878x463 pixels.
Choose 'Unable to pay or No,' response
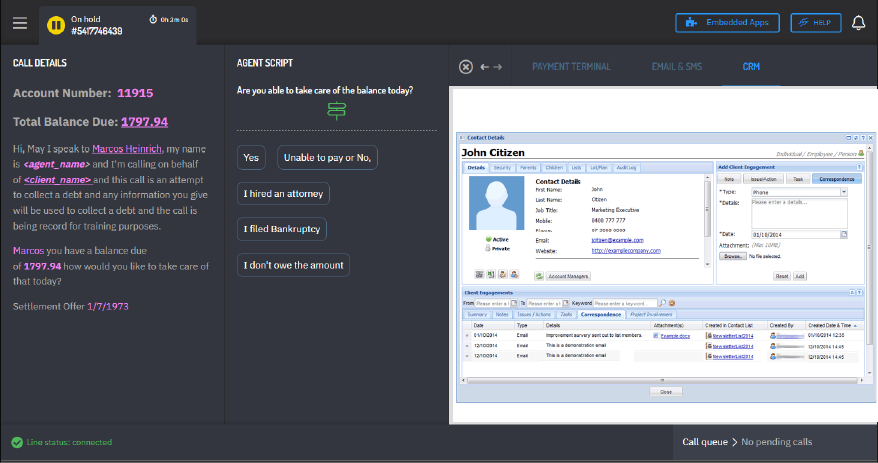click(x=328, y=158)
